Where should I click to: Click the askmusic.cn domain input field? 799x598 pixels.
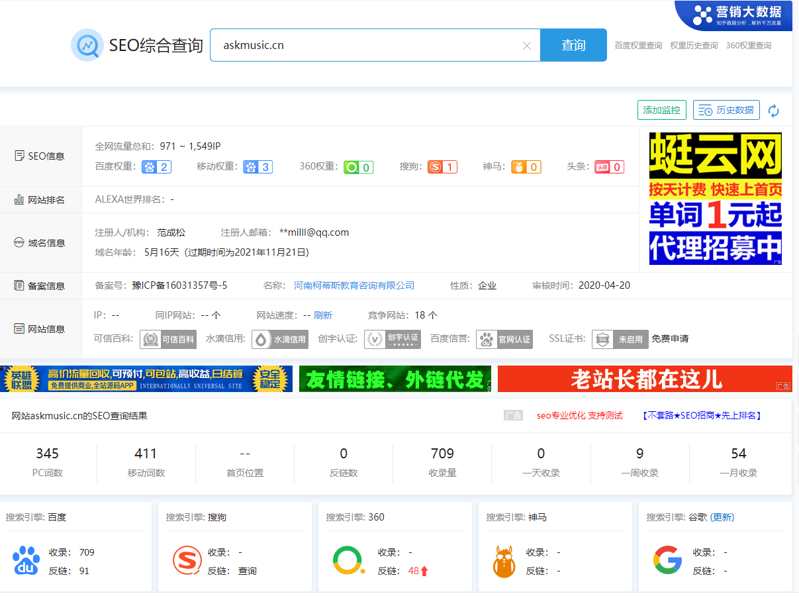tap(368, 45)
